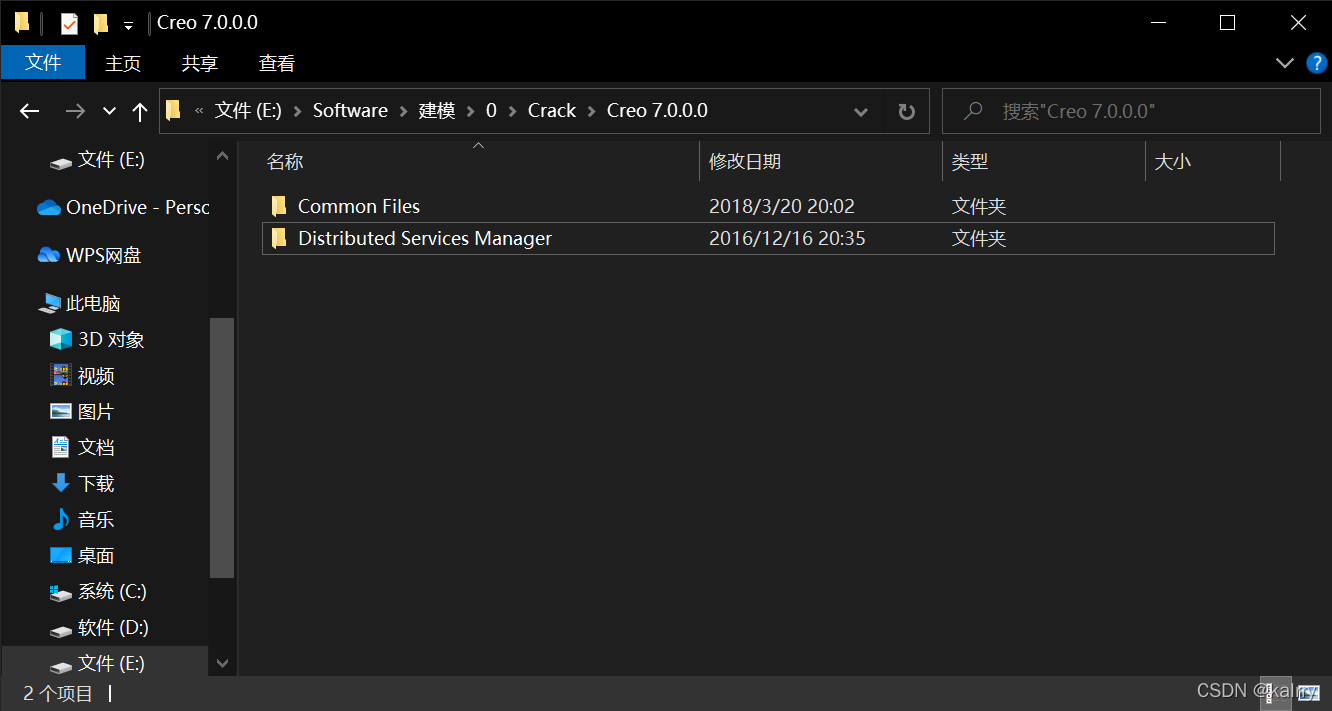Click the magnifier search icon
Viewport: 1332px width, 711px height.
[x=972, y=111]
